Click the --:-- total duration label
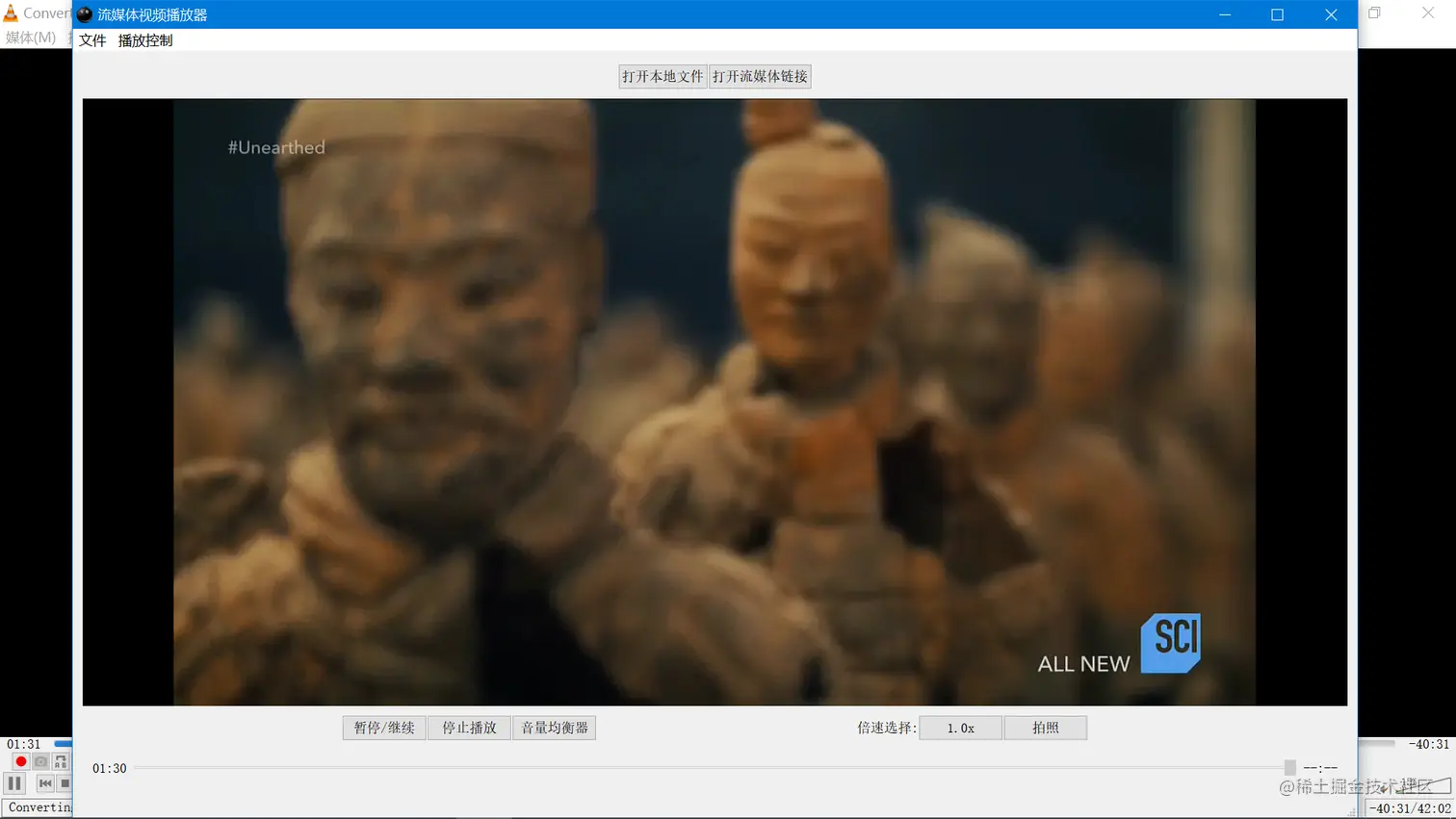 coord(1320,768)
